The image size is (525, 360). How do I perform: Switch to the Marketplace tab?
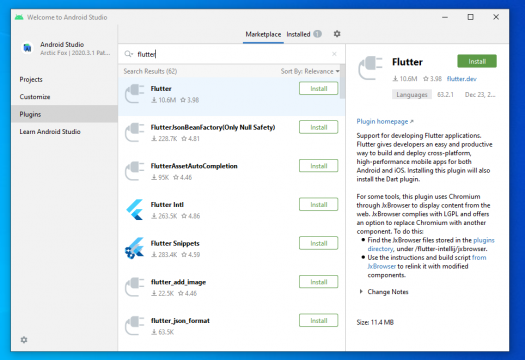[263, 34]
